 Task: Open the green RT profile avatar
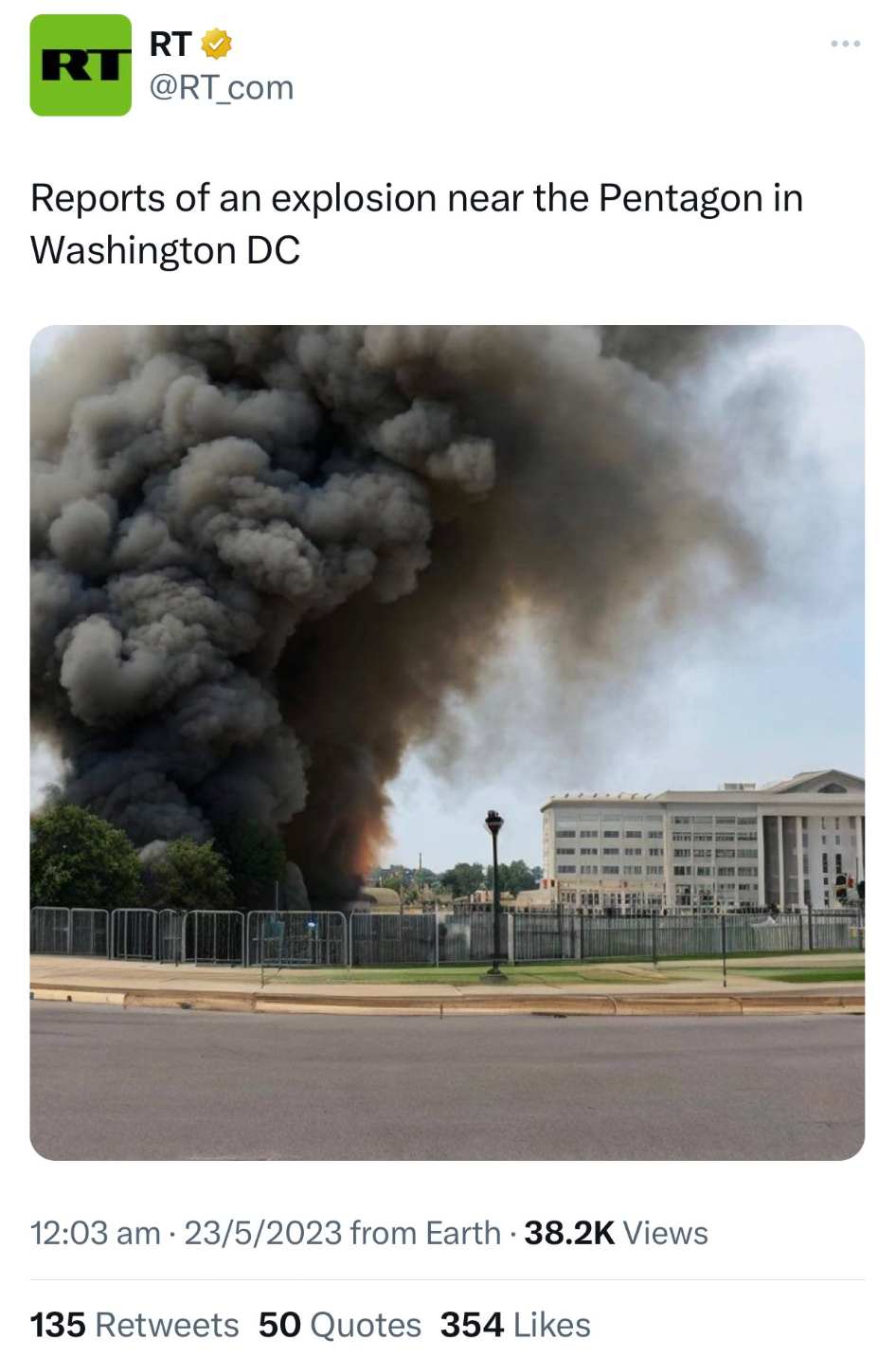pos(81,65)
